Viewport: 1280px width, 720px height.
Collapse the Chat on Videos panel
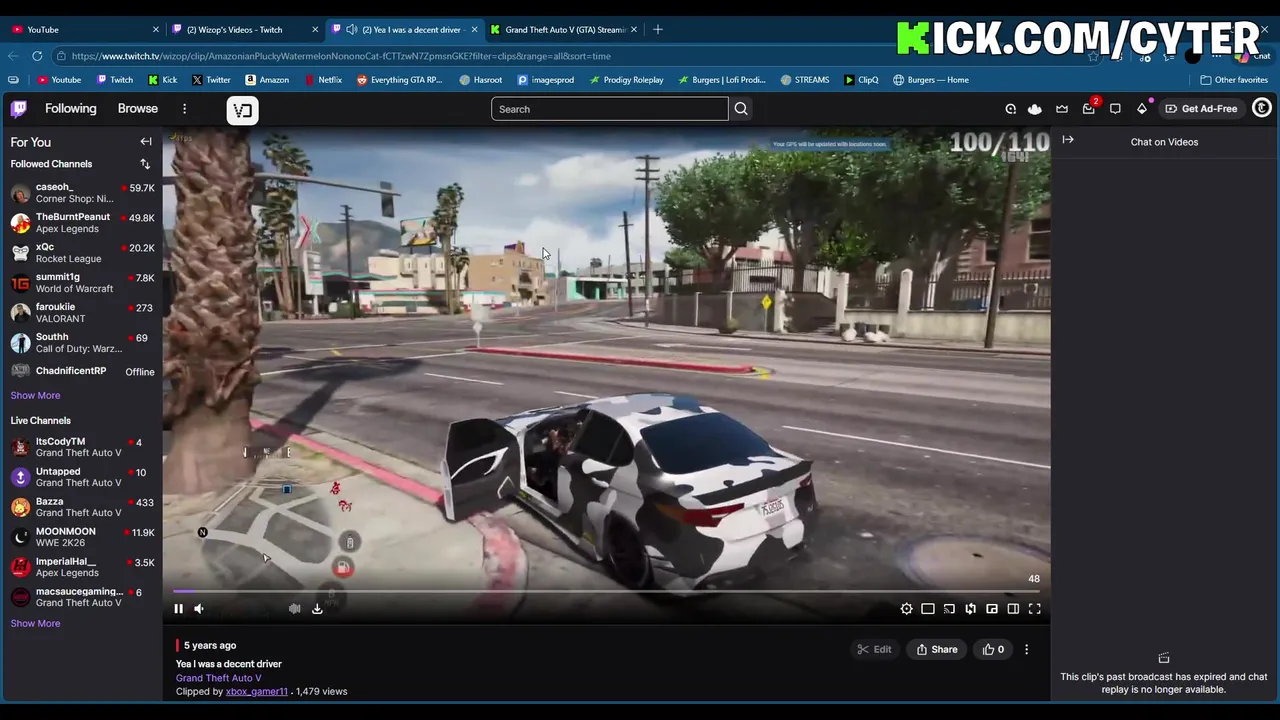pyautogui.click(x=1068, y=140)
